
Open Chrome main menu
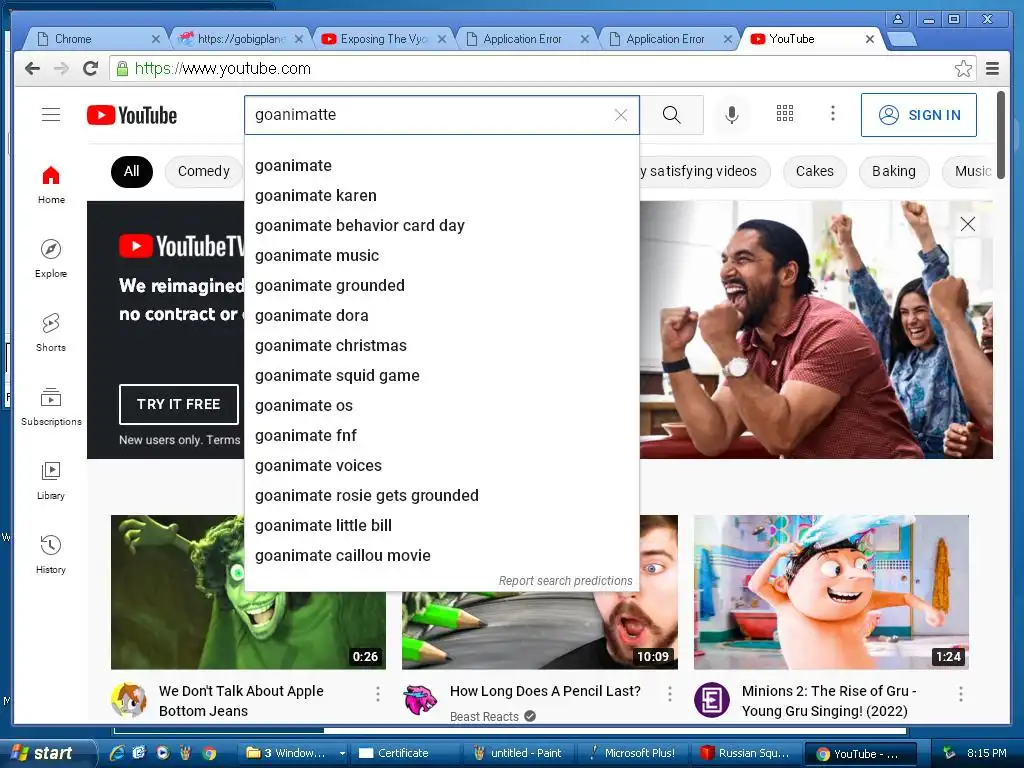pos(993,69)
